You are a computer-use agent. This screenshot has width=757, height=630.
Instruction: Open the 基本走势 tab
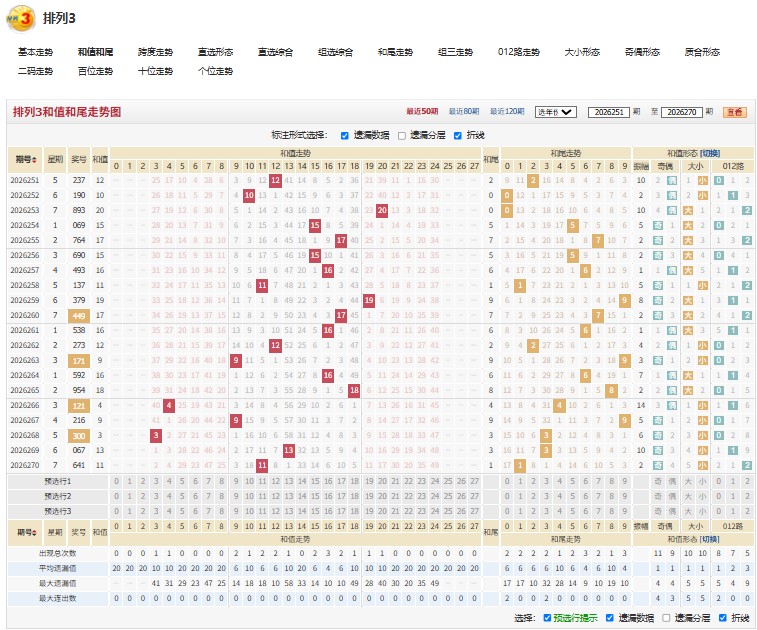coord(35,52)
